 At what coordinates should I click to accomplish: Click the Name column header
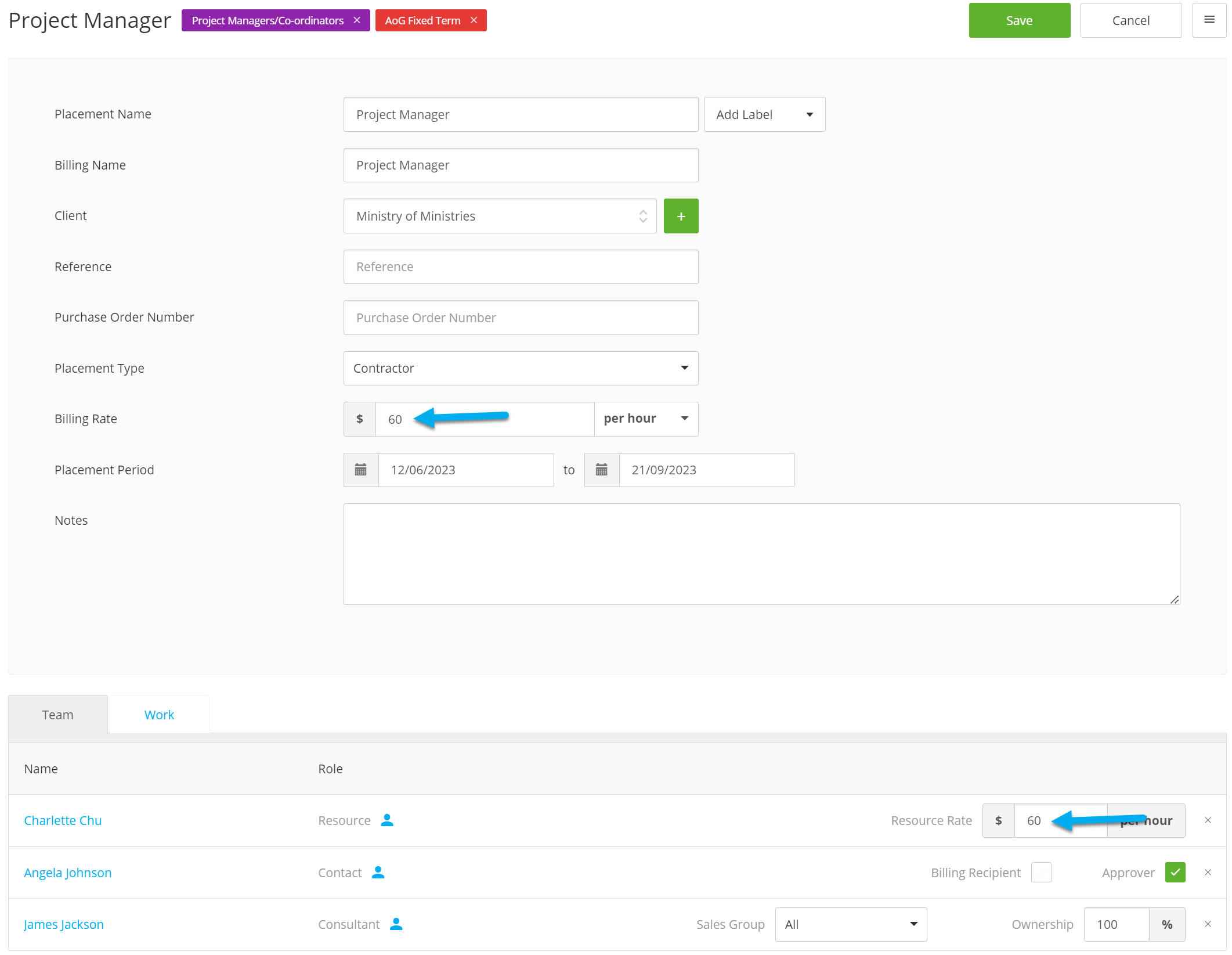point(41,769)
